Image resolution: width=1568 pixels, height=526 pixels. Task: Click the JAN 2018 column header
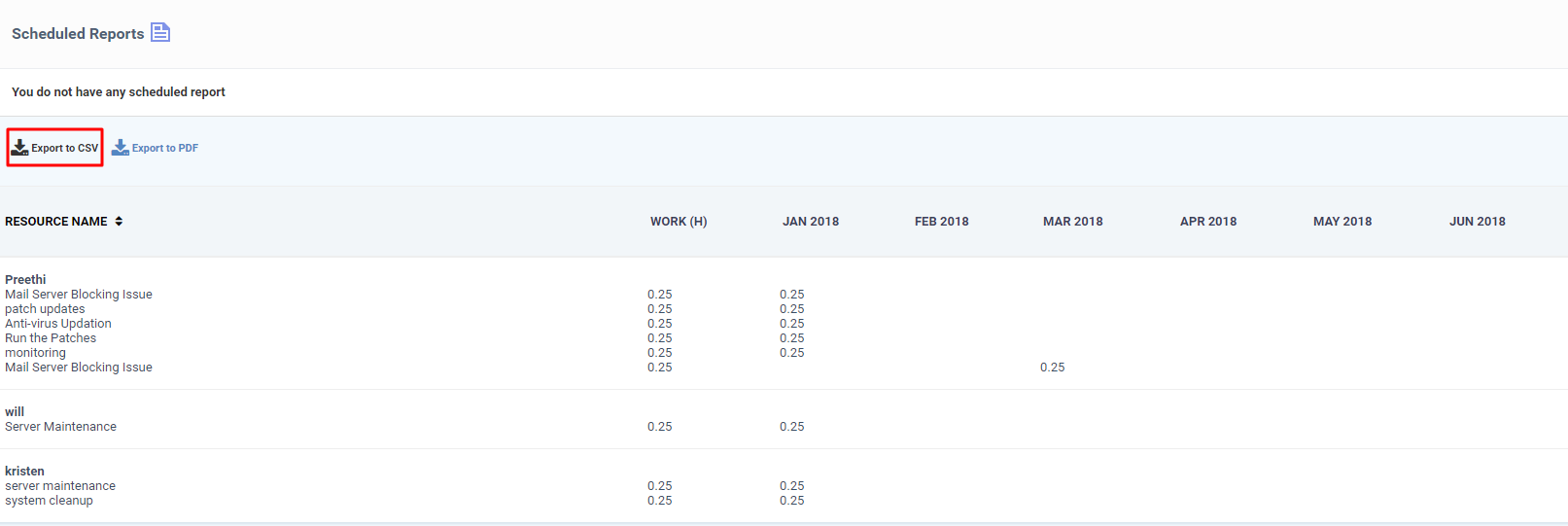click(x=811, y=222)
